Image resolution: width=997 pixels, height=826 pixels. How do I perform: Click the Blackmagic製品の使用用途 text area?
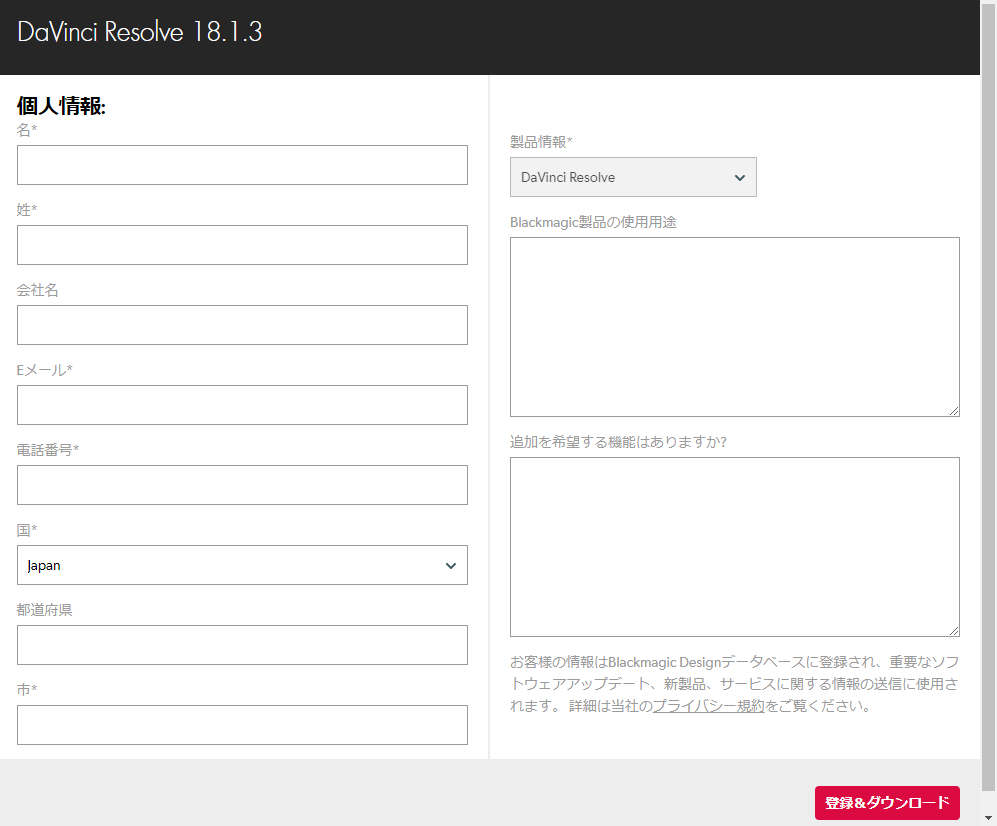coord(735,327)
